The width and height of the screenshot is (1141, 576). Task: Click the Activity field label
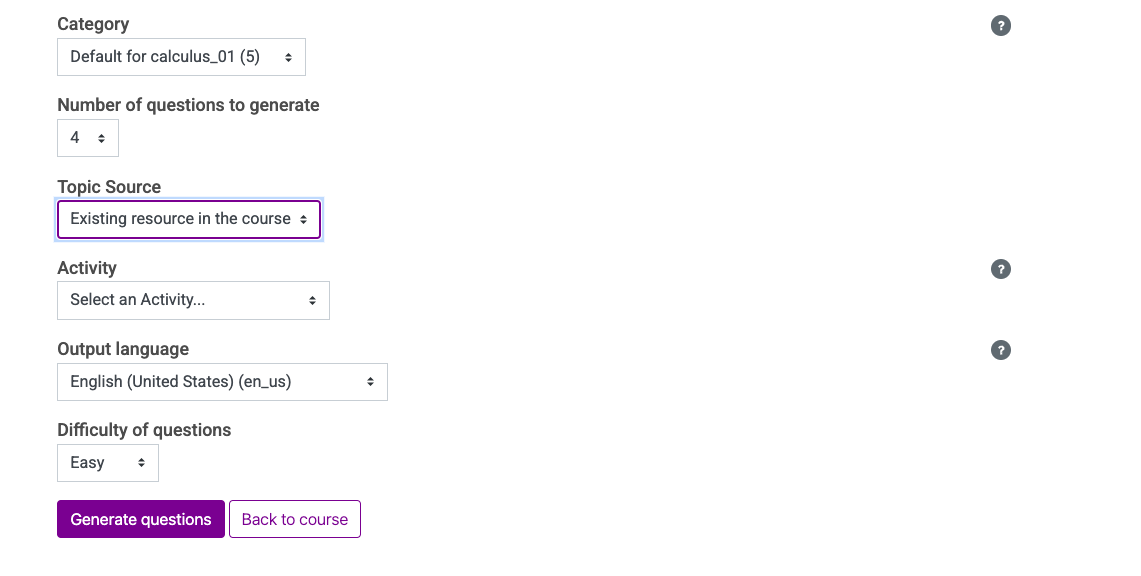[x=87, y=268]
